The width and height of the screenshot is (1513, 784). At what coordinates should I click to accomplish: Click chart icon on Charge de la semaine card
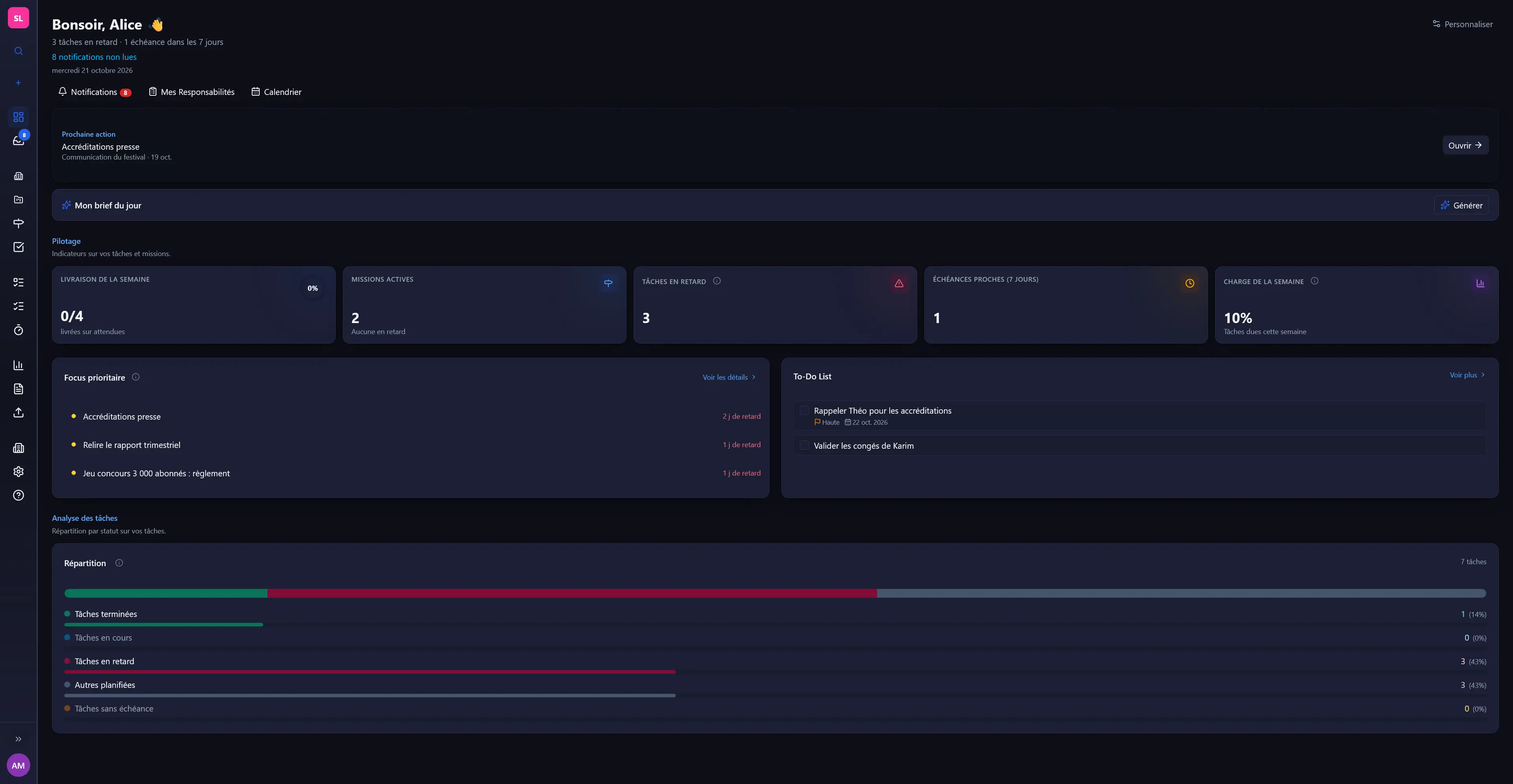[x=1480, y=283]
